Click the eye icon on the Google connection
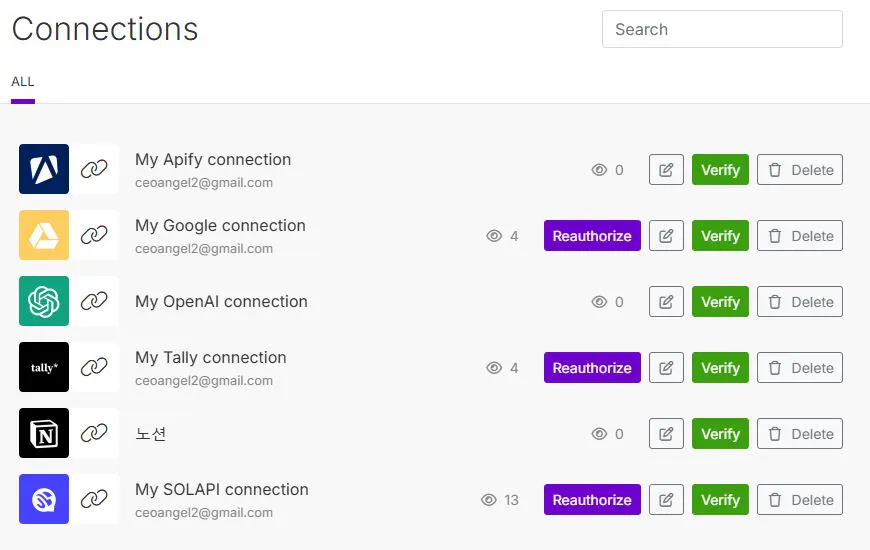Screen dimensions: 870x550 pos(493,236)
